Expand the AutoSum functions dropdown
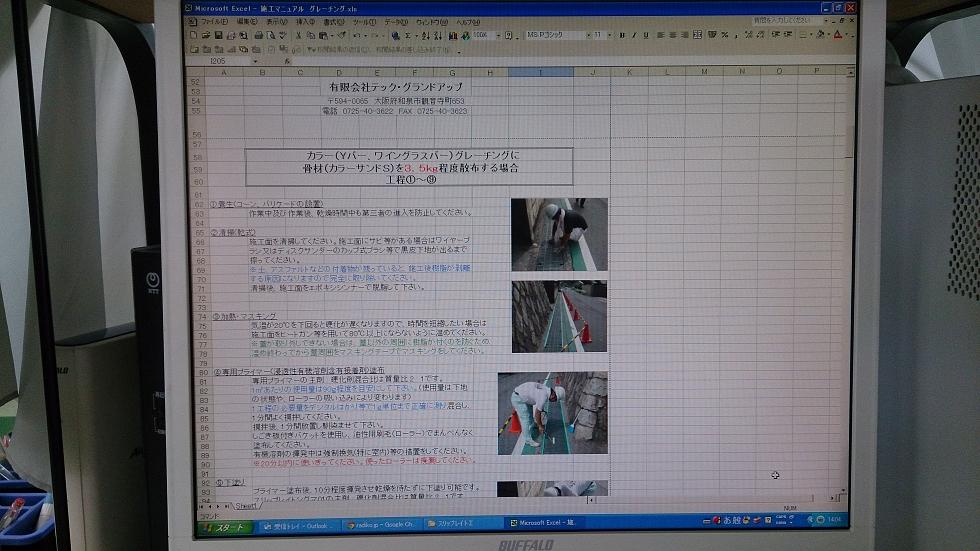This screenshot has height=551, width=980. coord(417,35)
